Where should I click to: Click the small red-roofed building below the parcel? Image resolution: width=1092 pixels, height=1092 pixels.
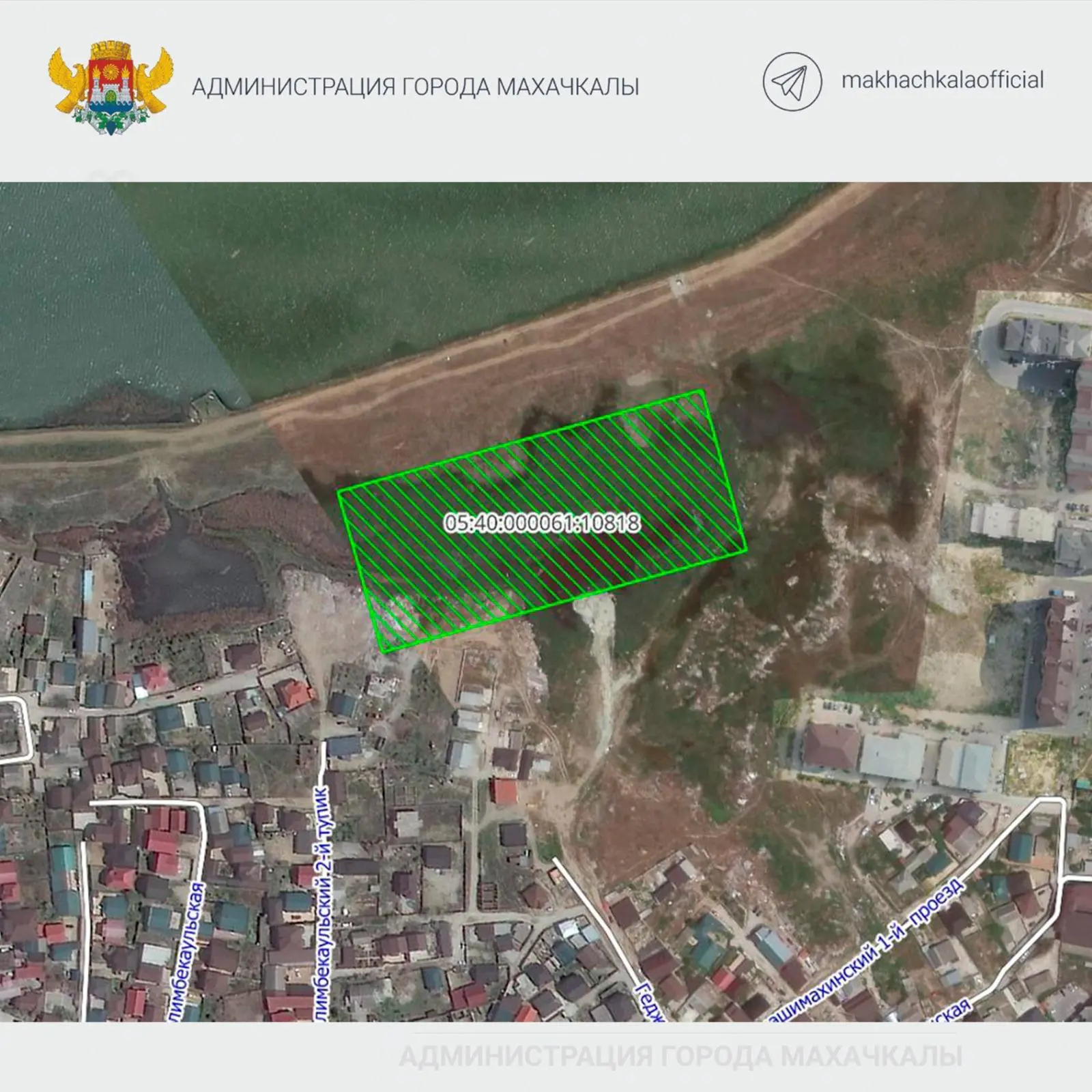coord(504,792)
